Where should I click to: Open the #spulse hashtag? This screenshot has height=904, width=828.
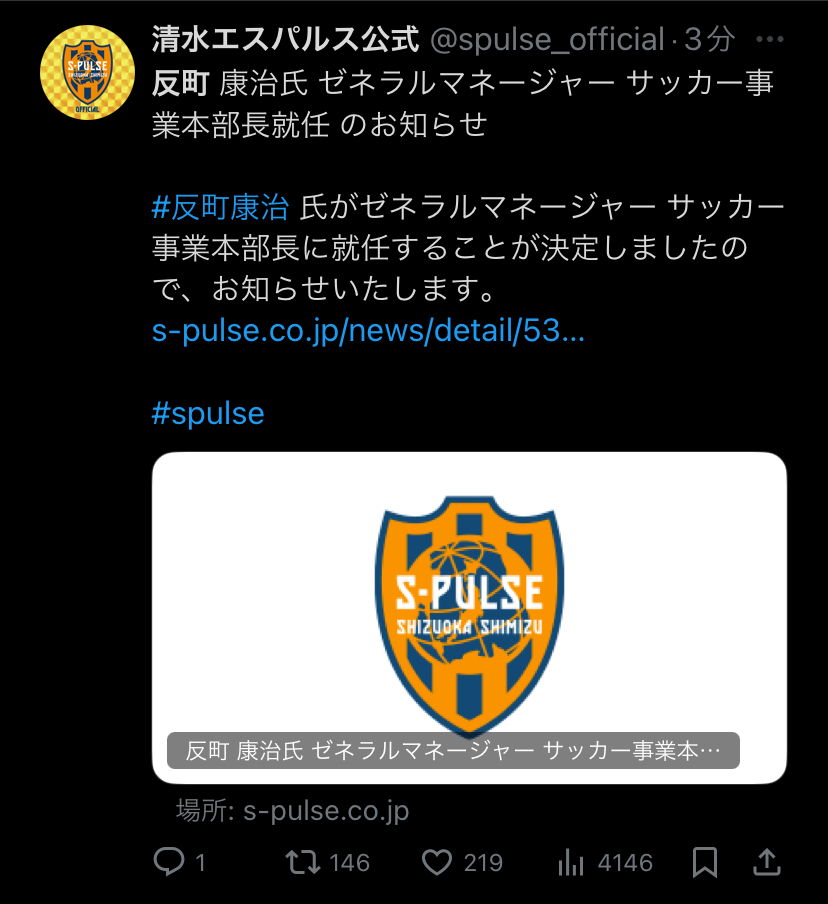[208, 413]
